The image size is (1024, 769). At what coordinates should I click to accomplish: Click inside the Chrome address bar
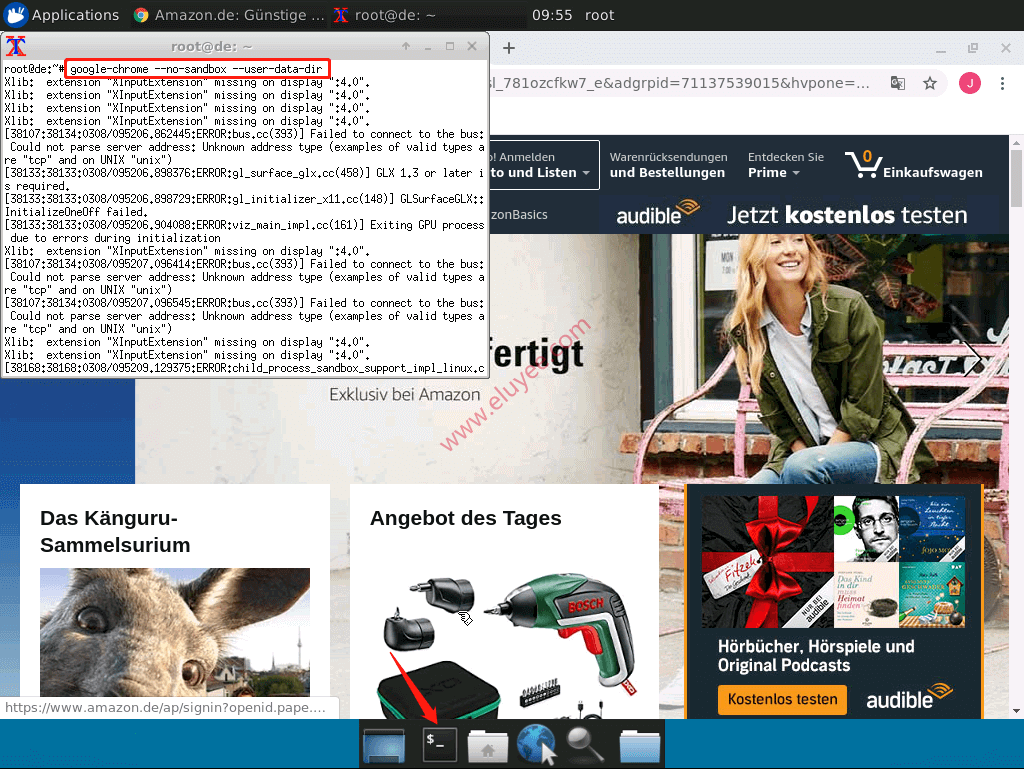[700, 84]
